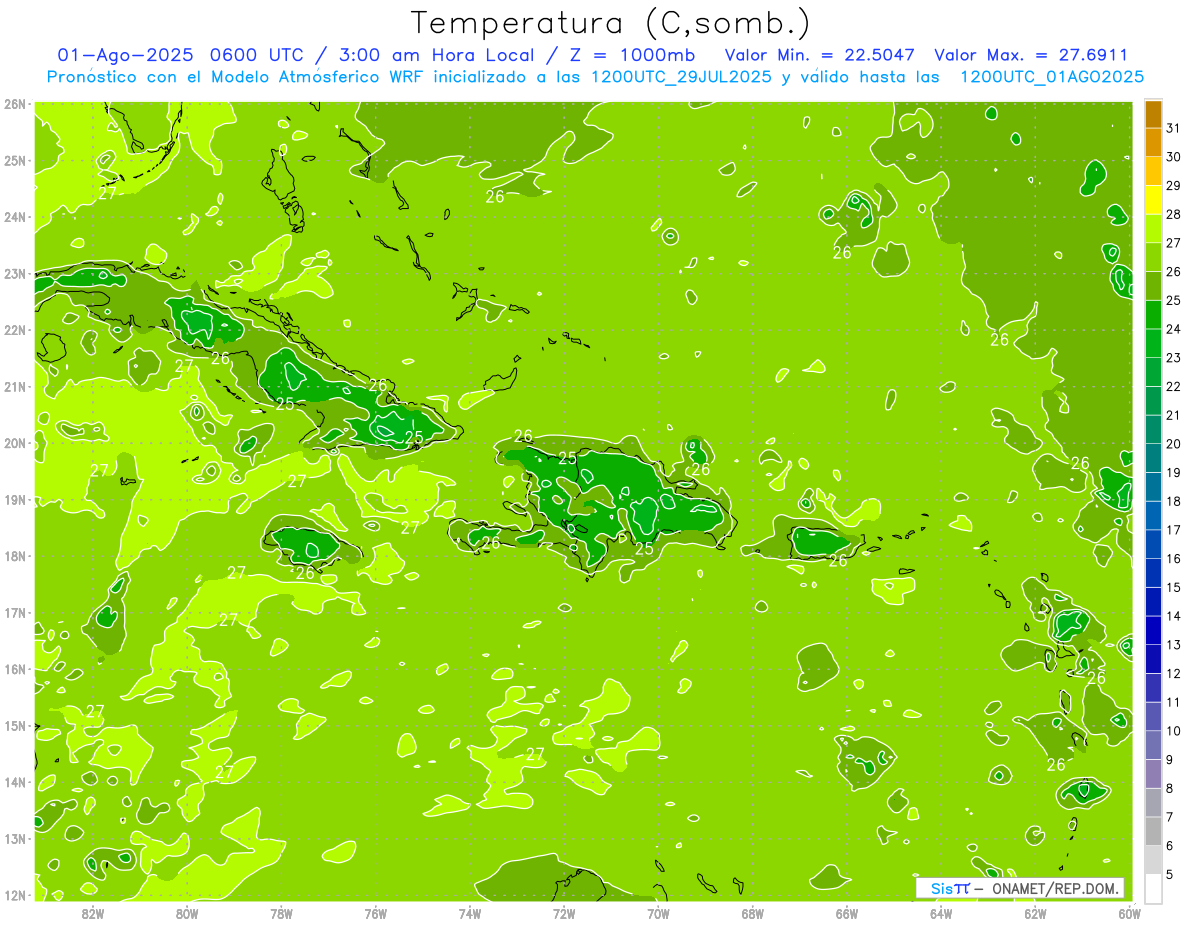Viewport: 1200px width, 927px height.
Task: Click the '60W' longitude axis label
Action: click(x=1129, y=913)
